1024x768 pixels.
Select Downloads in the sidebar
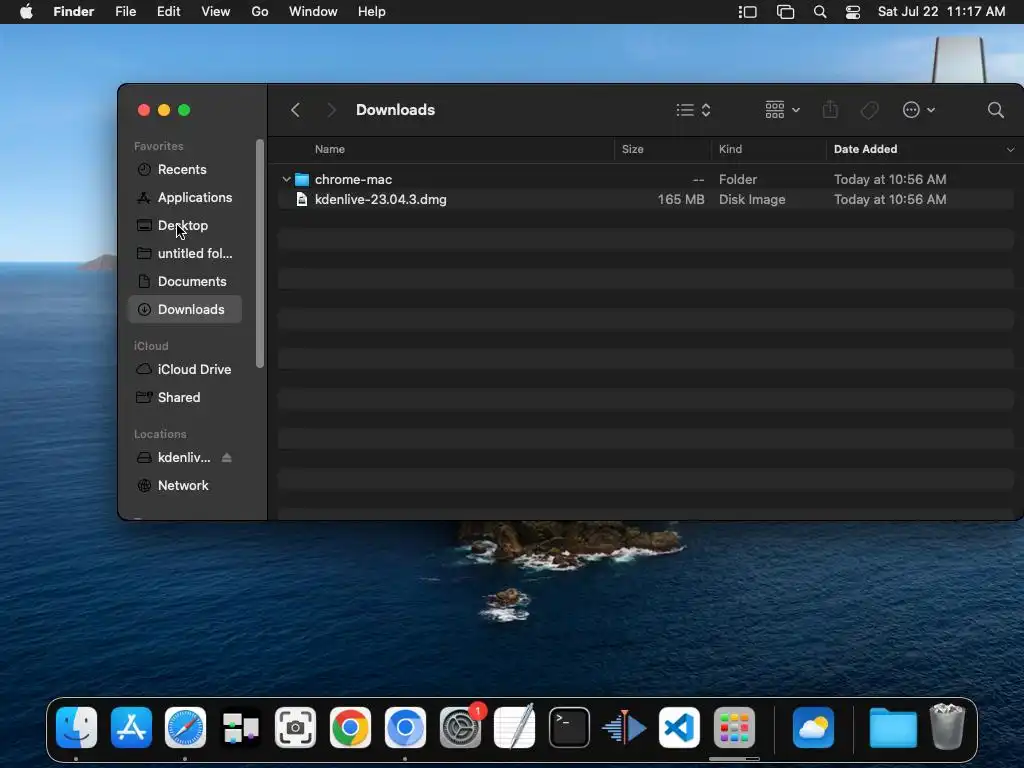click(185, 310)
